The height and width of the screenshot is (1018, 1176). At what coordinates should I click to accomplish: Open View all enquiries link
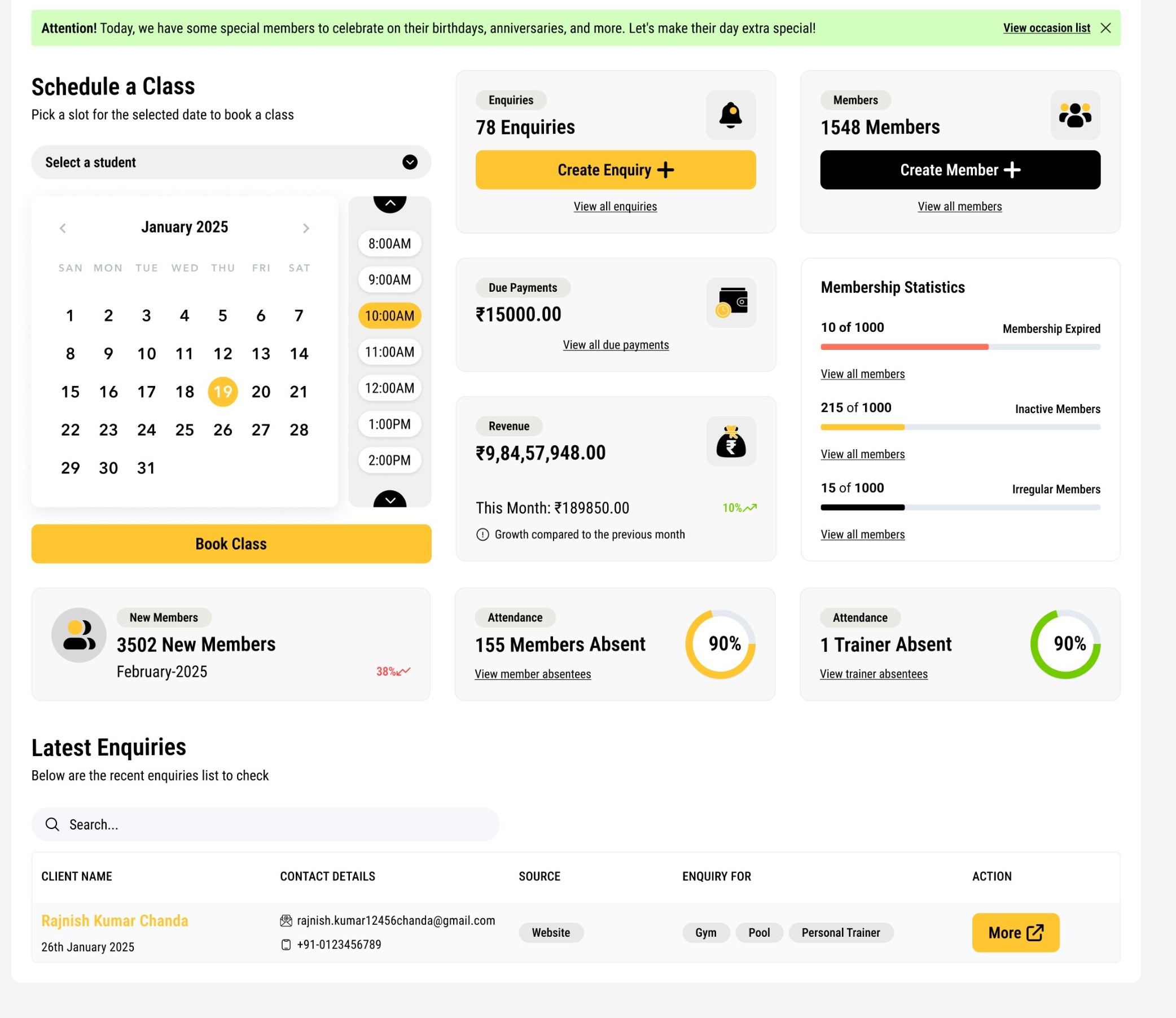pos(615,206)
